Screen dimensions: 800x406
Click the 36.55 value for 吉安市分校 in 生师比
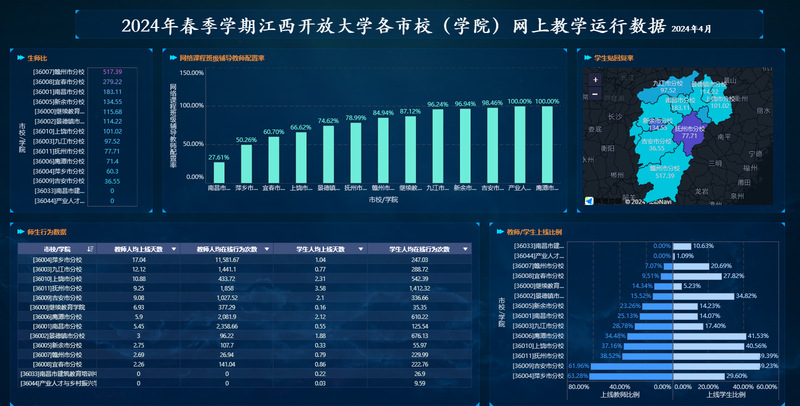(x=112, y=181)
